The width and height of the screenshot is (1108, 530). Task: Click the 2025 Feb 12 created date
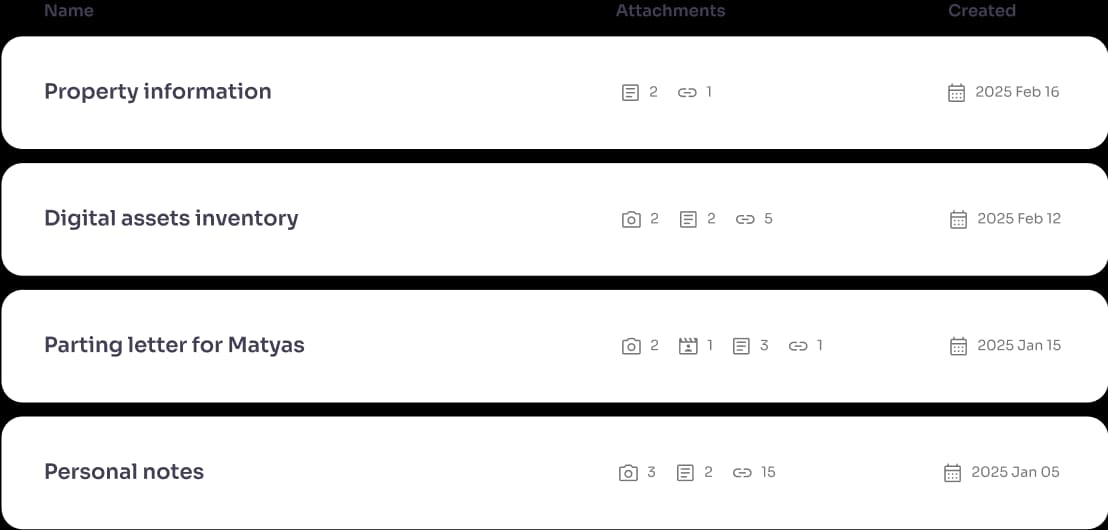tap(1019, 219)
